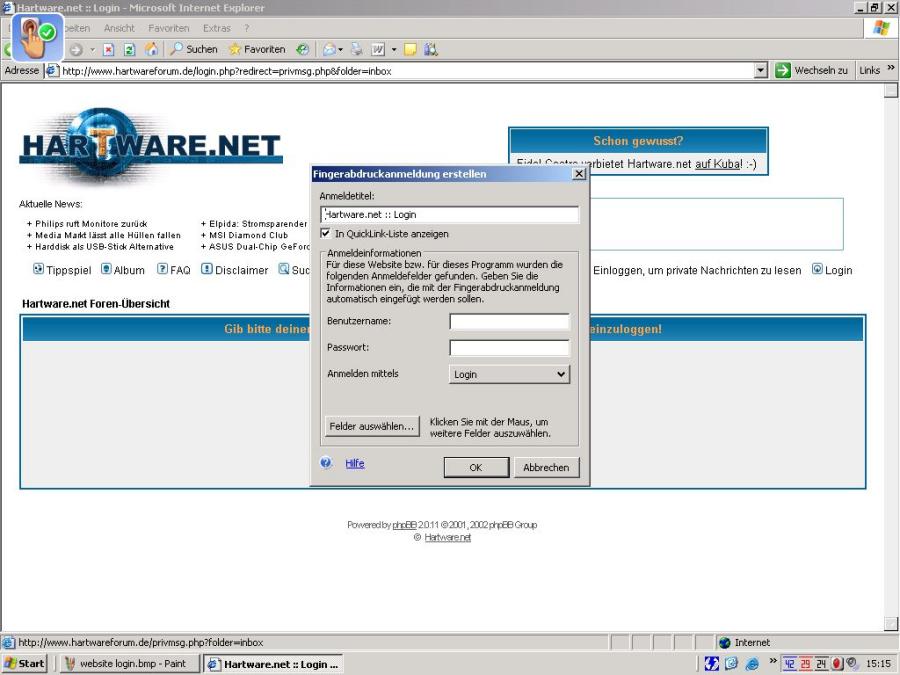Open news item Harddisk als USB-Stick Alternative
Screen dimensions: 900x675
[x=104, y=247]
